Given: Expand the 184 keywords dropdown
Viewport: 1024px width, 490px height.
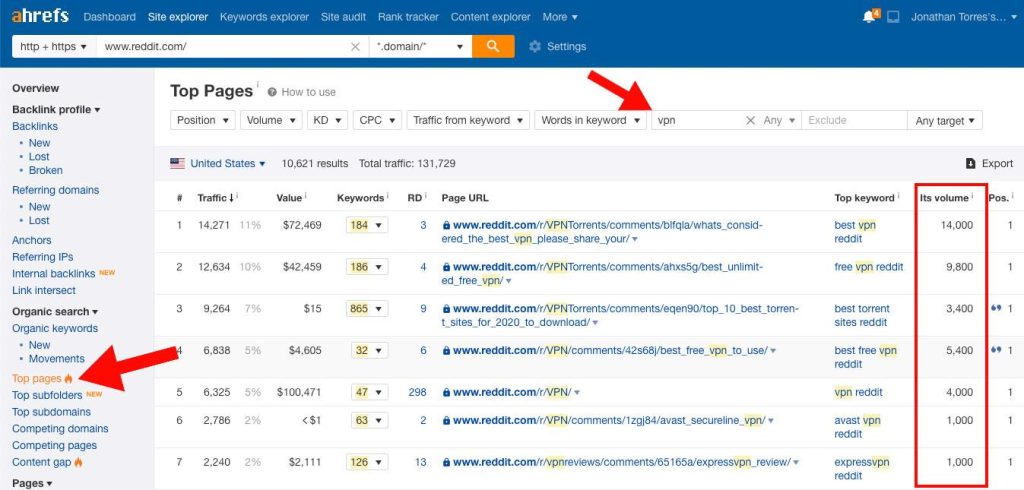Looking at the screenshot, I should point(367,225).
